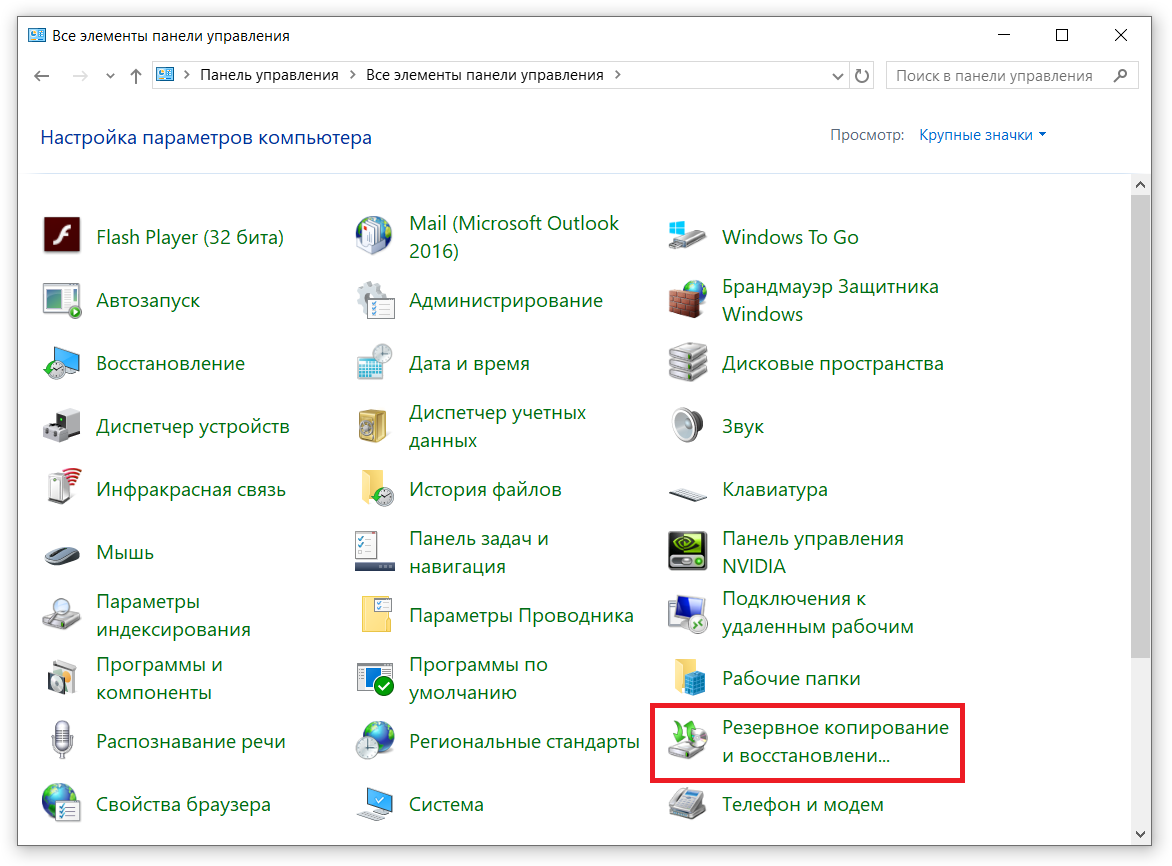The height and width of the screenshot is (866, 1172).
Task: Click the Региональные стандарты globe icon
Action: click(x=375, y=740)
